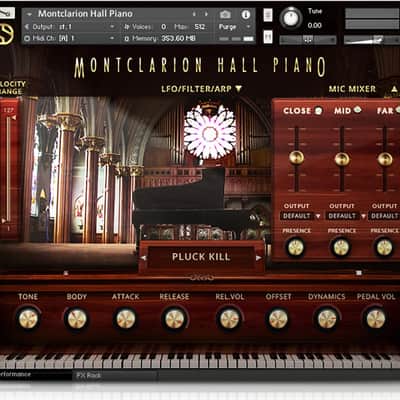Screen dimensions: 400x400
Task: Toggle the CLOSE mic on/off button
Action: coord(319,110)
